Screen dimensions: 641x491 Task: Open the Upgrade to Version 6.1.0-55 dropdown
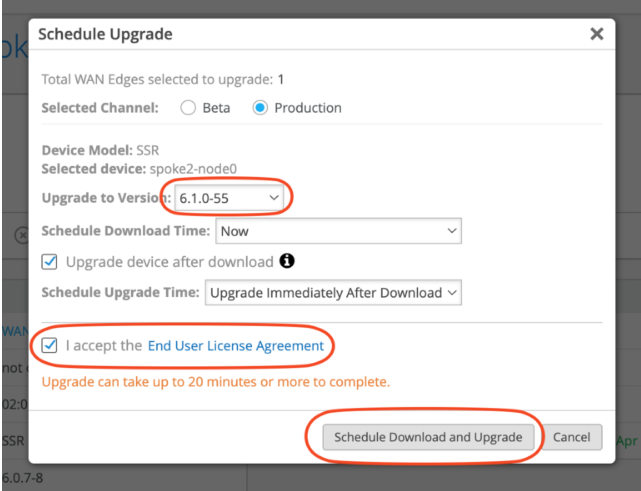(x=229, y=198)
